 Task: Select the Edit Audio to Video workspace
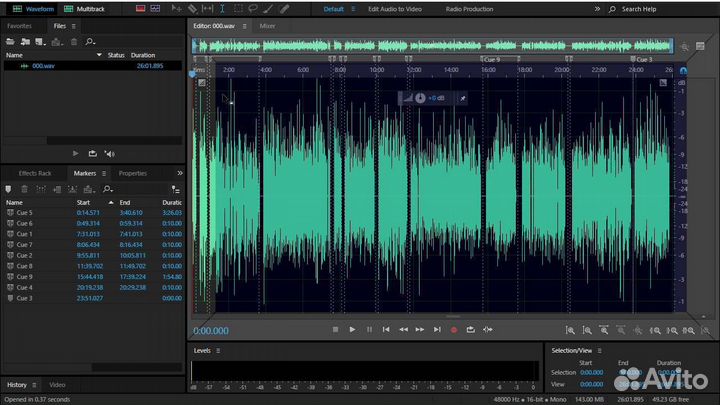[395, 9]
